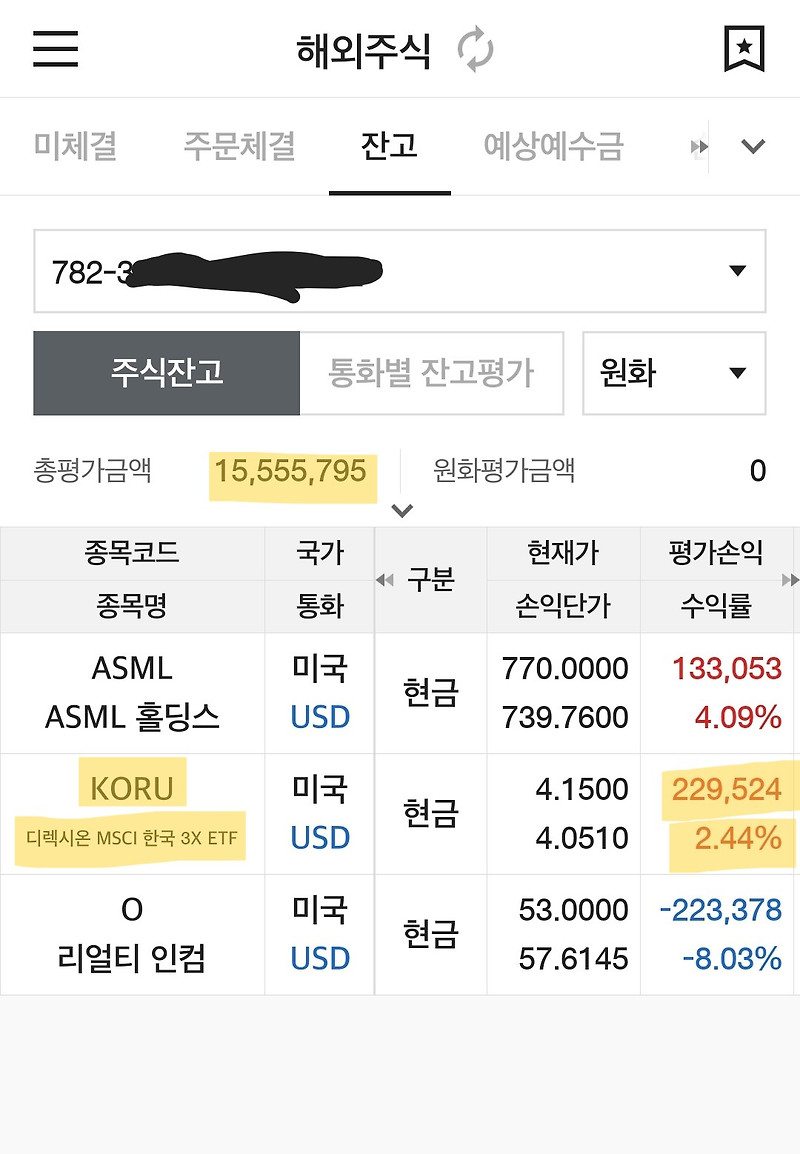Click the 총평가금액 value
This screenshot has width=800, height=1154.
tap(291, 474)
